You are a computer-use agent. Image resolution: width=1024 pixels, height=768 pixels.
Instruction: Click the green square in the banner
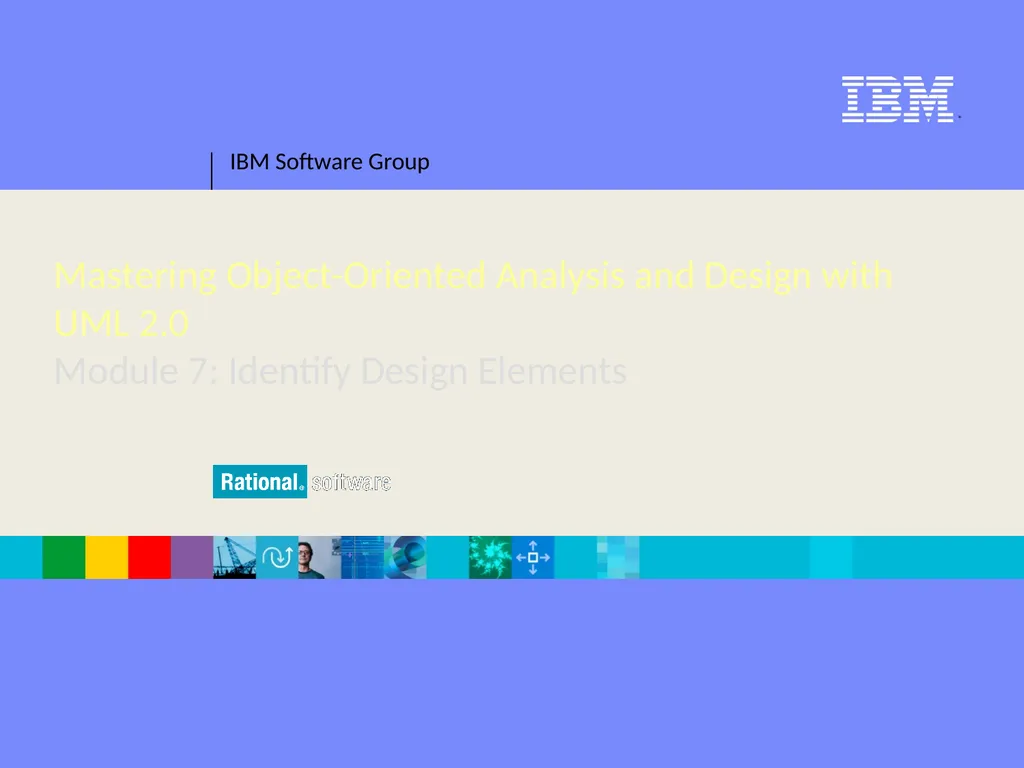pyautogui.click(x=64, y=557)
